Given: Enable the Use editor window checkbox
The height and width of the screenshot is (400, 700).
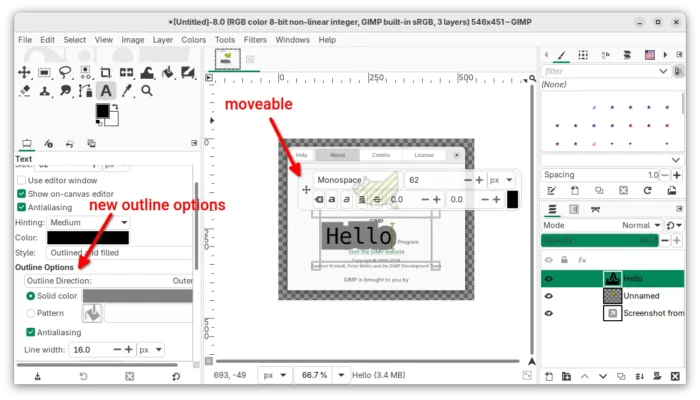Looking at the screenshot, I should click(22, 179).
